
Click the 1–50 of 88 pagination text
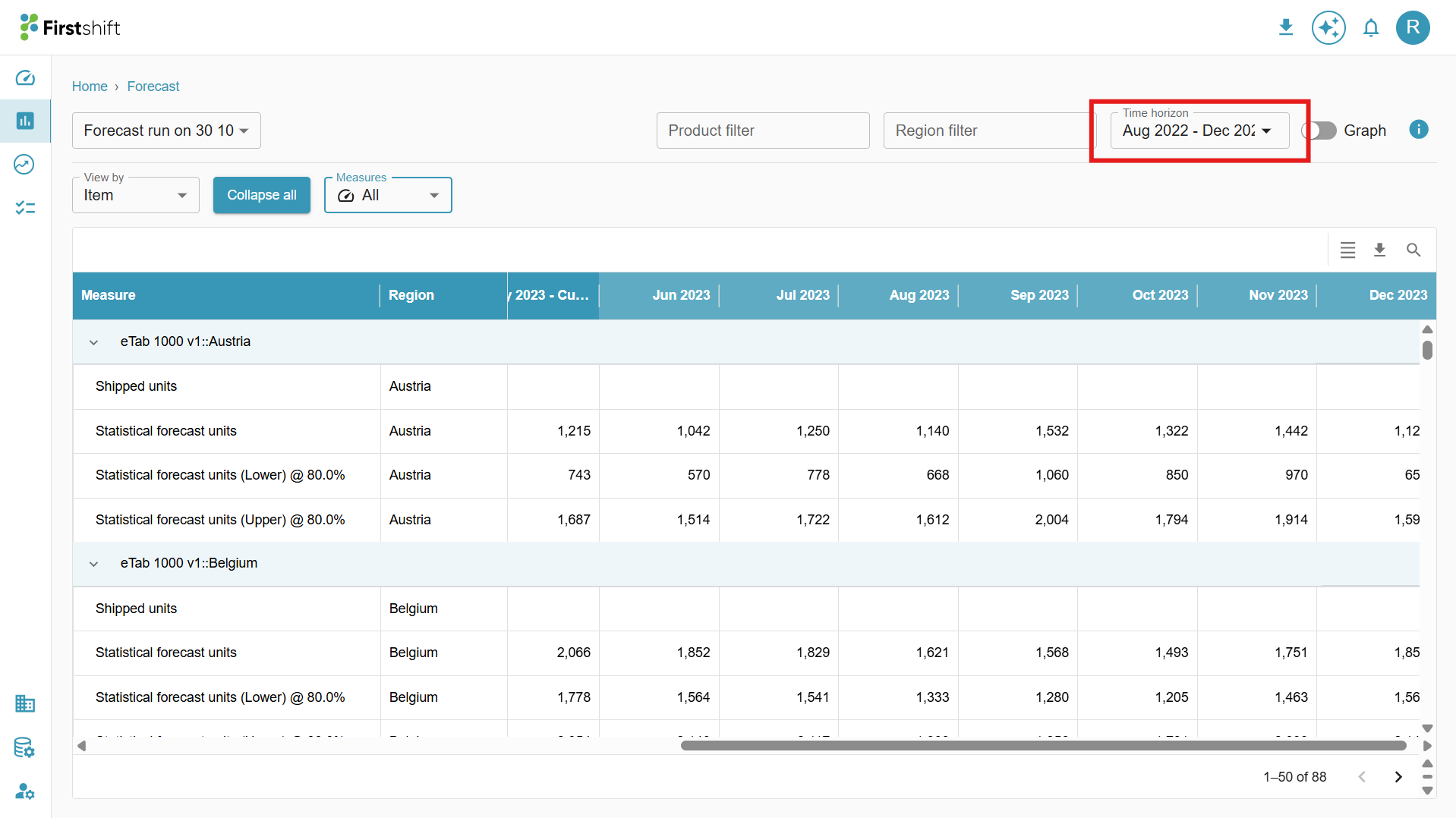(x=1294, y=777)
